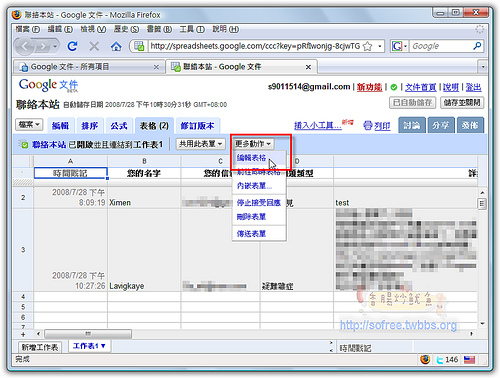
Task: Reload the page with the refresh icon
Action: point(72,46)
